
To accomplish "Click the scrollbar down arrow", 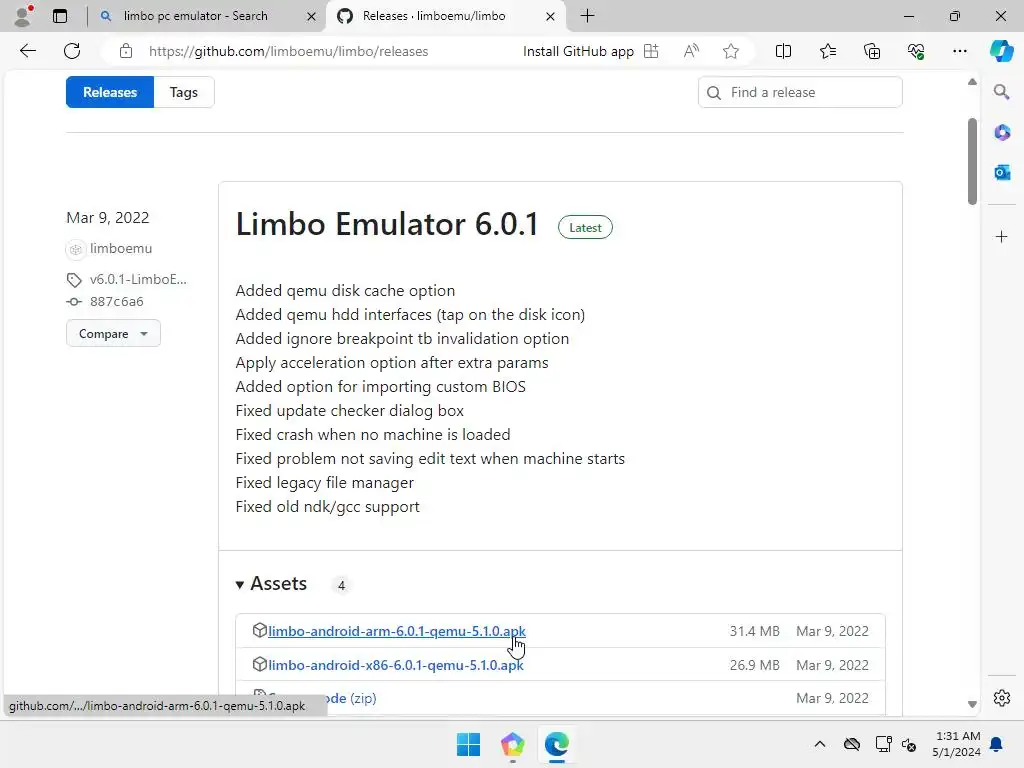I will click(972, 704).
